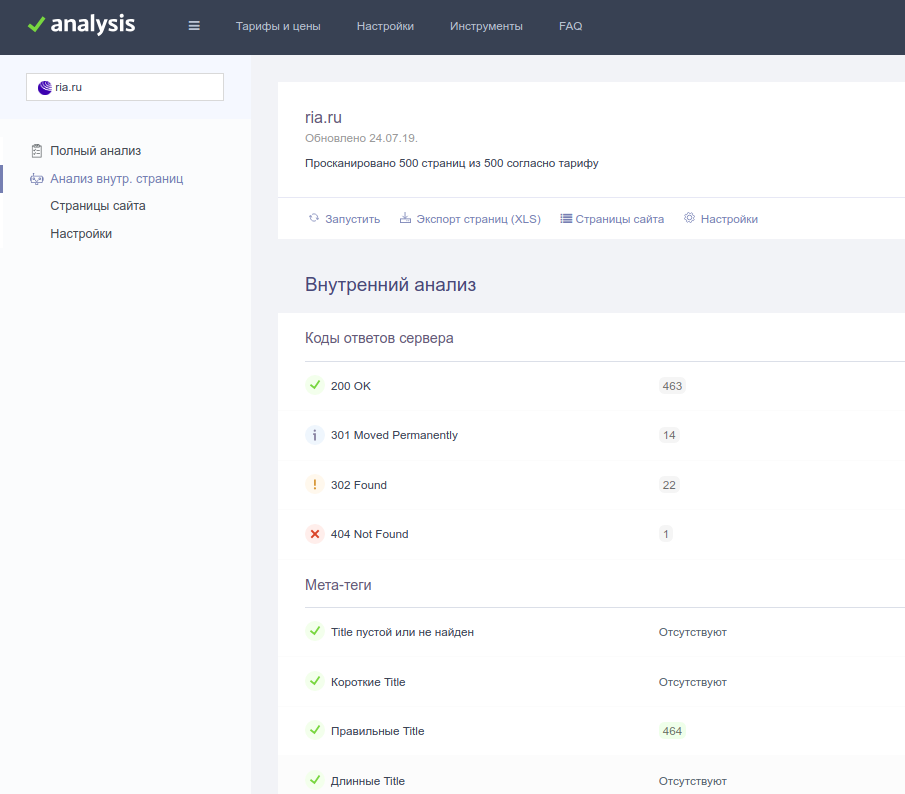Open Страницы сайта toolbar link
The height and width of the screenshot is (794, 905).
pos(619,219)
